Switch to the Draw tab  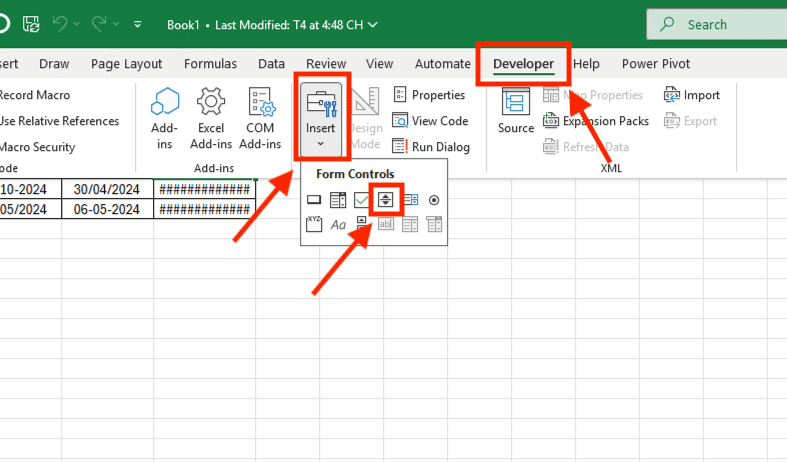(x=54, y=64)
